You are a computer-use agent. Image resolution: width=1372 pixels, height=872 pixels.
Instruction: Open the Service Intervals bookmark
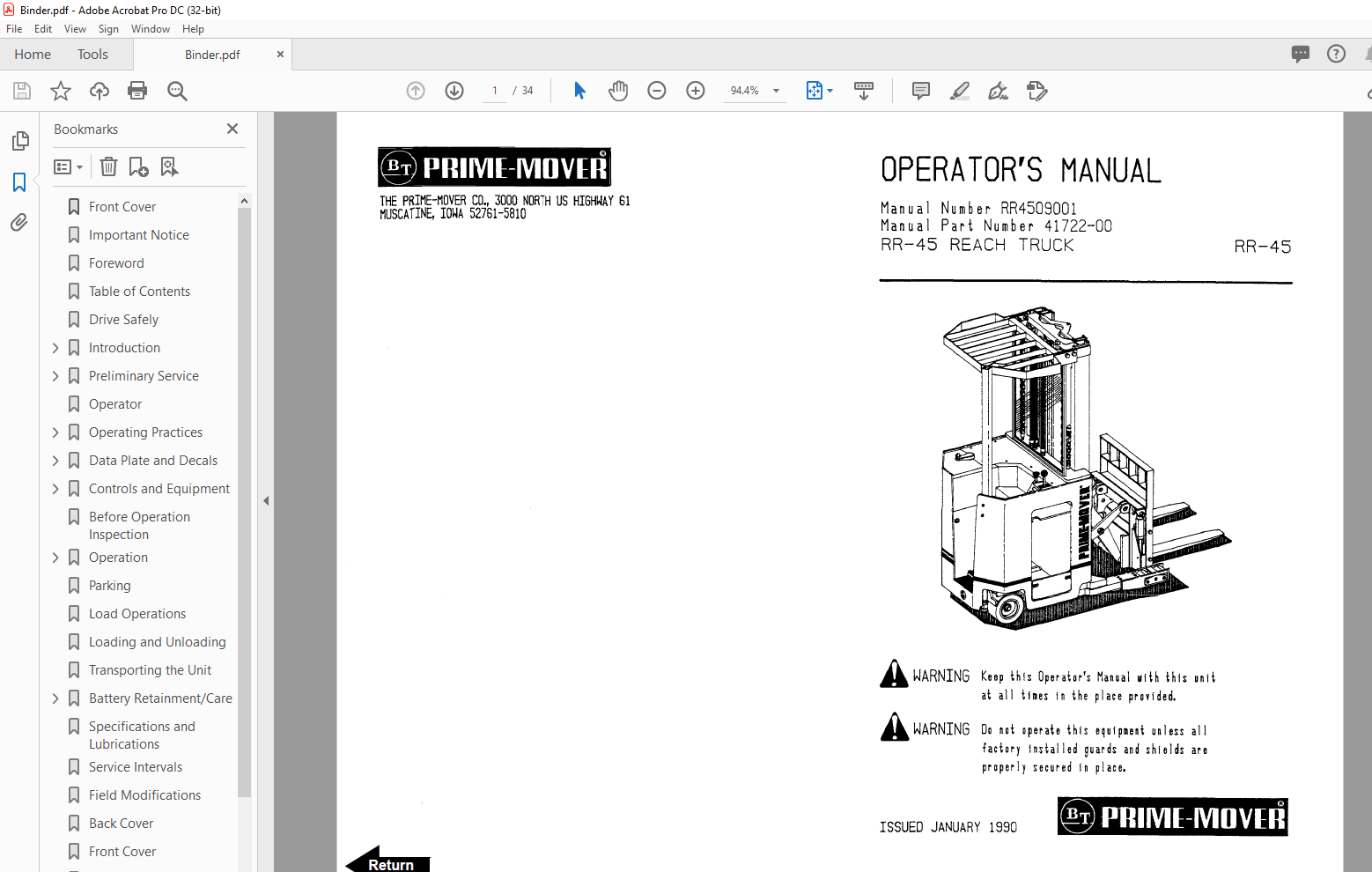pos(135,767)
